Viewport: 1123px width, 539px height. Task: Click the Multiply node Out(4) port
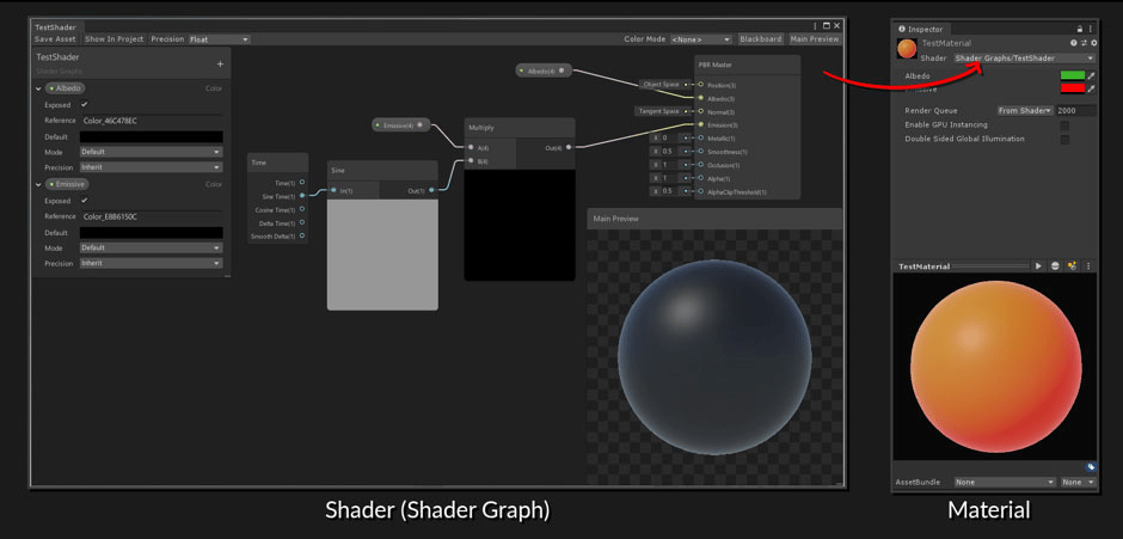click(x=568, y=147)
